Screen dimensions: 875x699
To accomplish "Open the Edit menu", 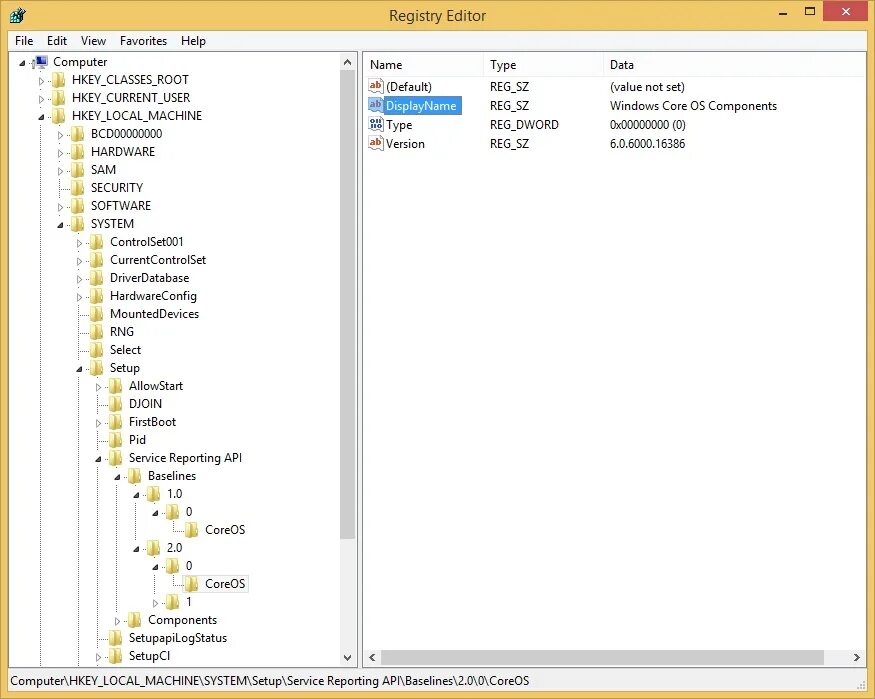I will pyautogui.click(x=57, y=41).
